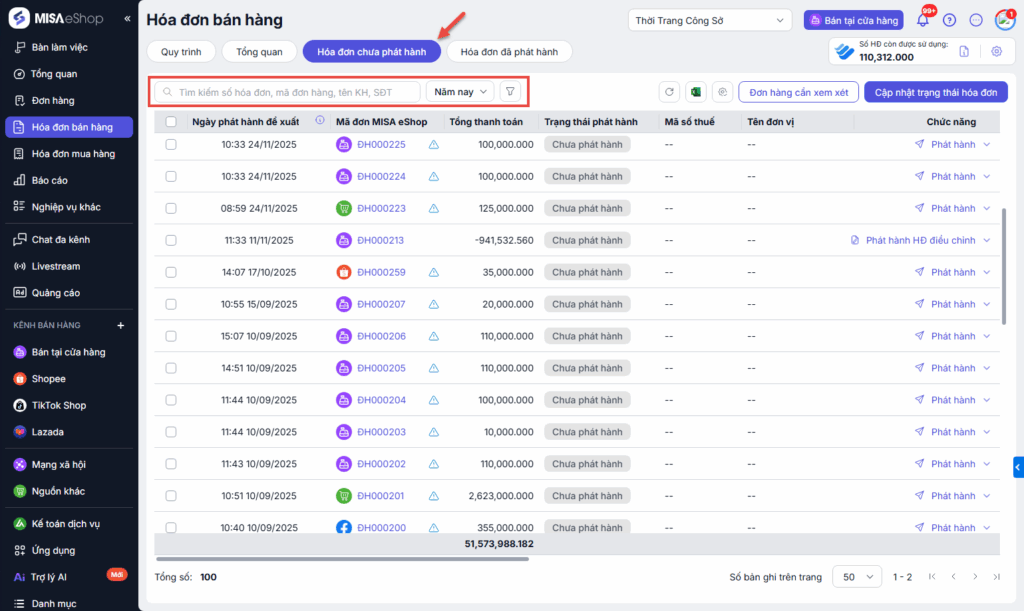
Task: Open the records-per-page dropdown showing 50
Action: tap(857, 577)
